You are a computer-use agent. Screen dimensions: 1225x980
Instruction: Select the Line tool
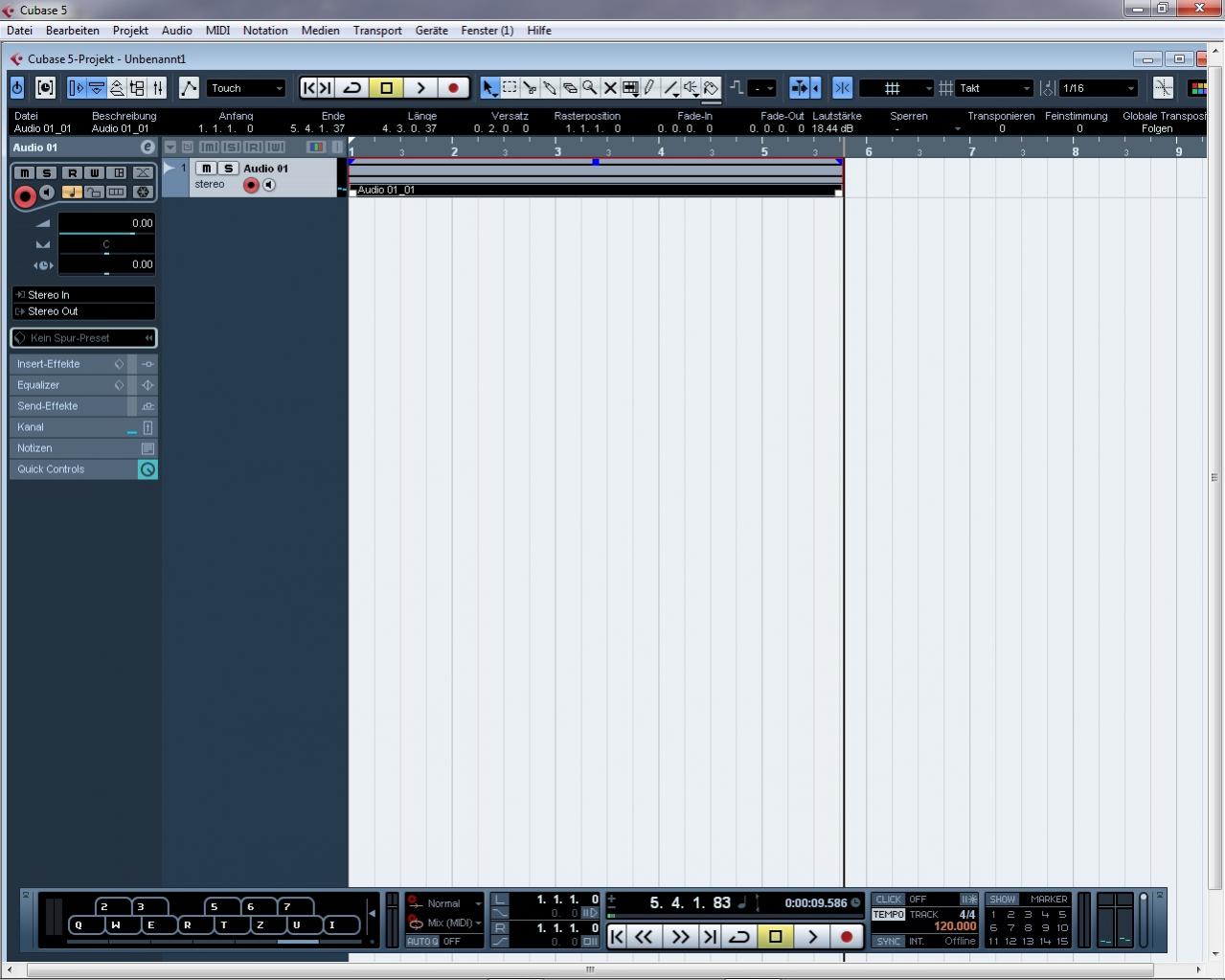[x=670, y=88]
